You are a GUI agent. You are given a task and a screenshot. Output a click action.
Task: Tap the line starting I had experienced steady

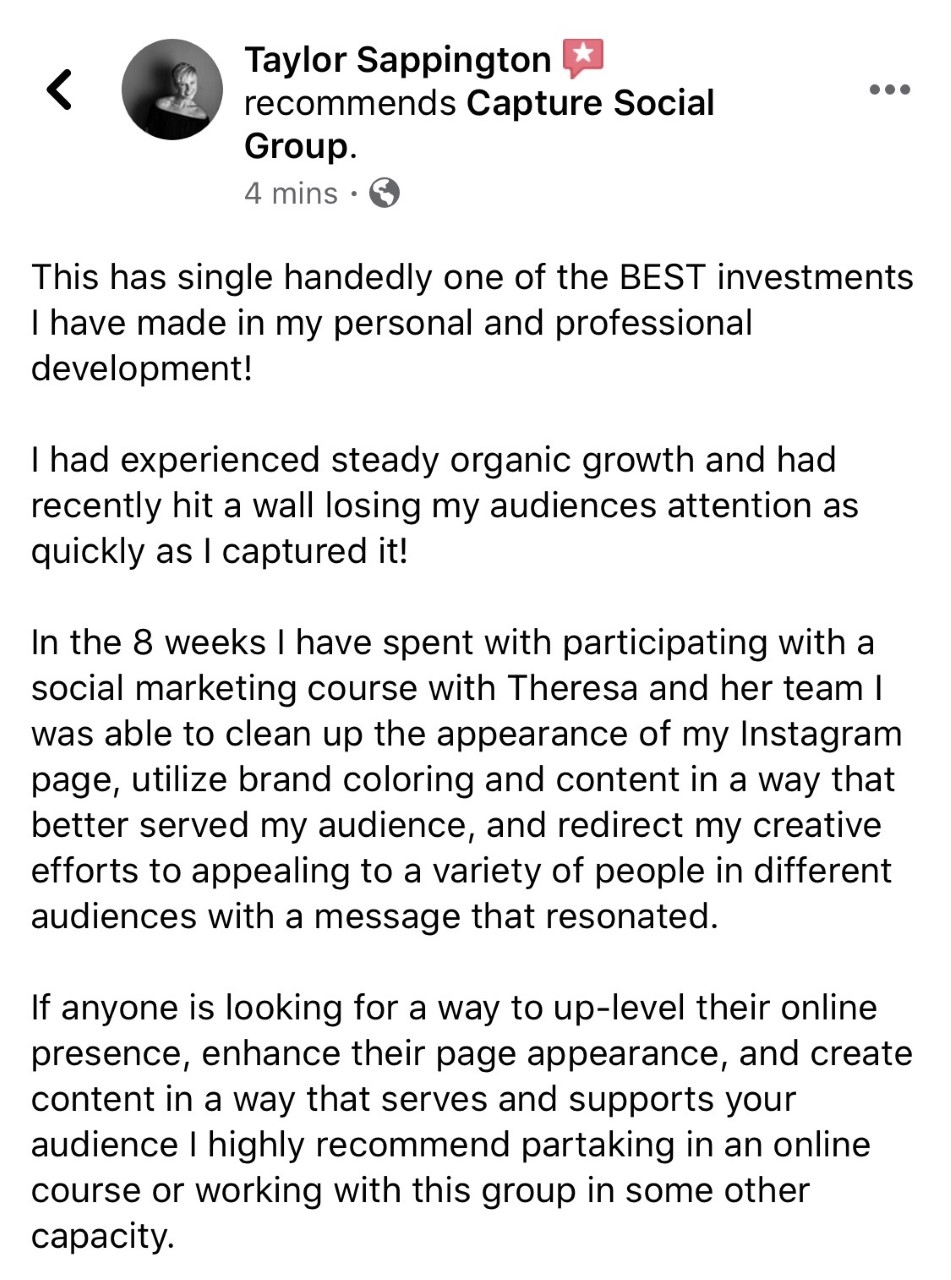click(x=433, y=460)
